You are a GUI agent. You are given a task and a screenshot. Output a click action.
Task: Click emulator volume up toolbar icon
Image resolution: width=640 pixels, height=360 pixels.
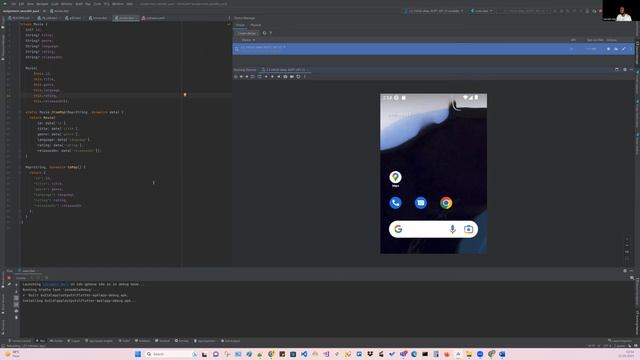[x=241, y=76]
